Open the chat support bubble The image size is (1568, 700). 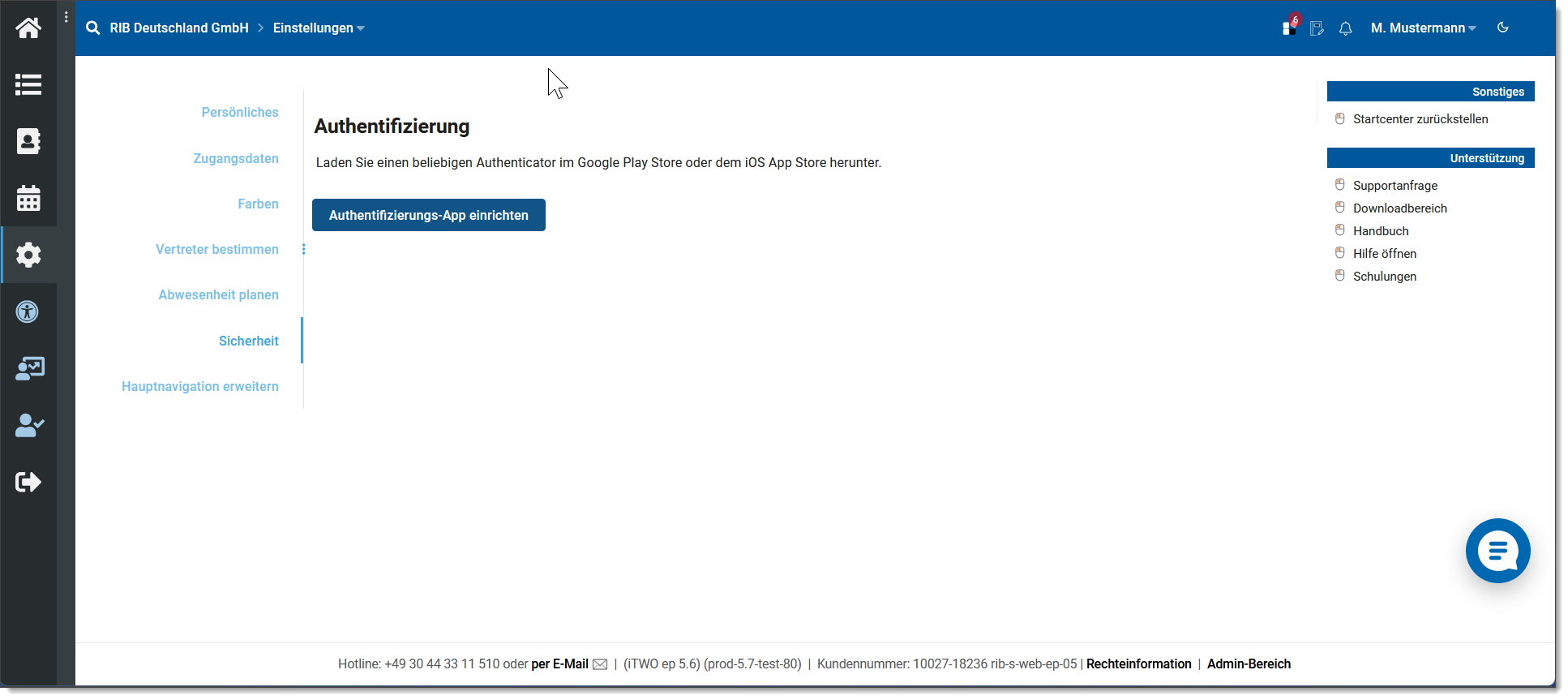click(x=1497, y=551)
